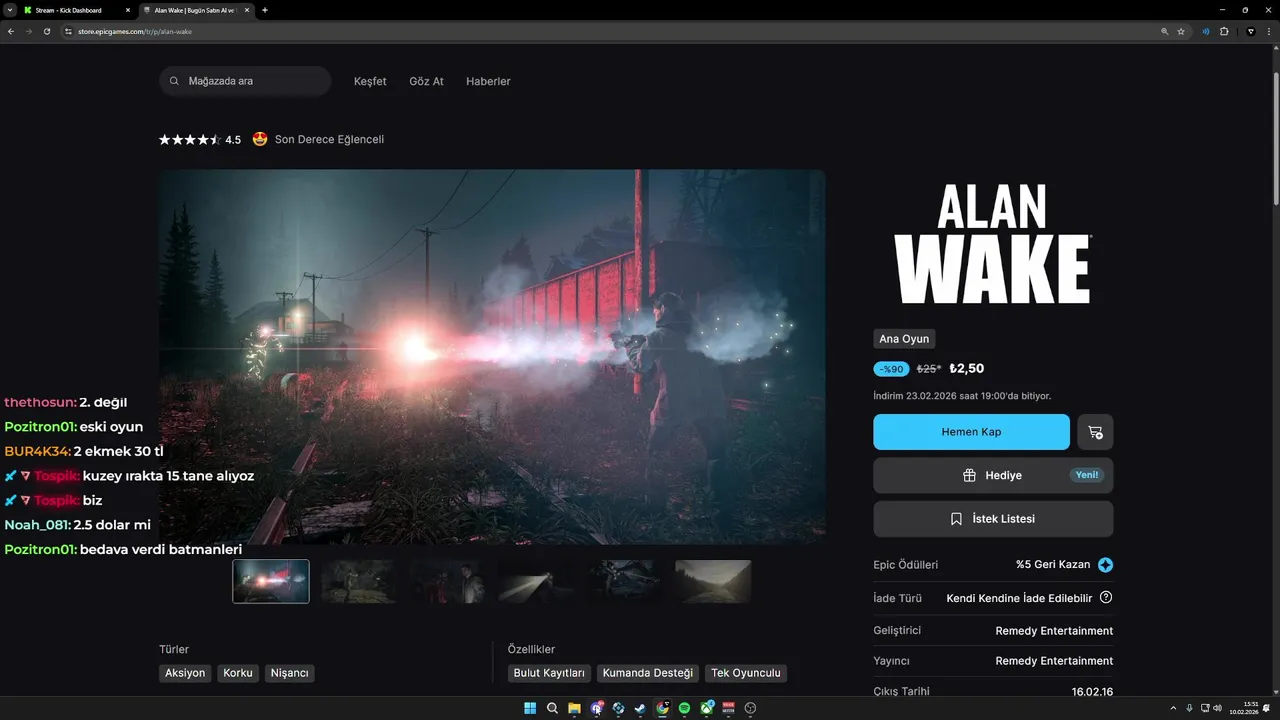The width and height of the screenshot is (1280, 720).
Task: Open Spotify from taskbar
Action: [x=684, y=708]
